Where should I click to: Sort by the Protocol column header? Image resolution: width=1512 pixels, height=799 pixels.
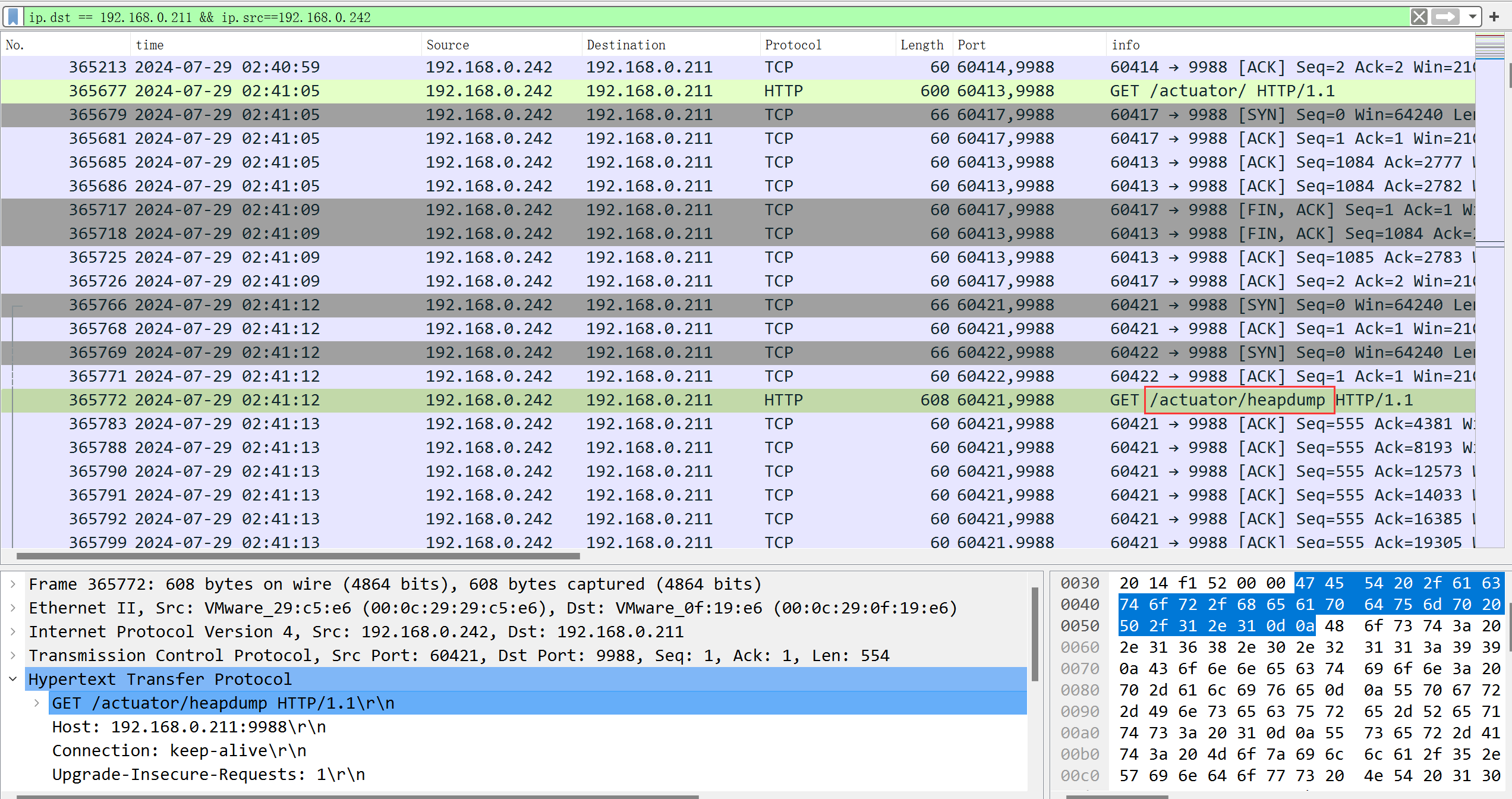coord(827,45)
